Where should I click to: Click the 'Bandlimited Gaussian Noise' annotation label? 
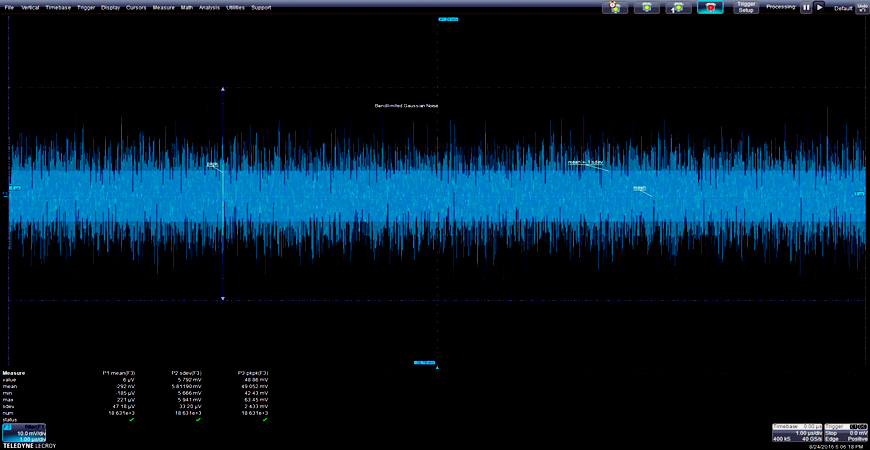pos(407,105)
